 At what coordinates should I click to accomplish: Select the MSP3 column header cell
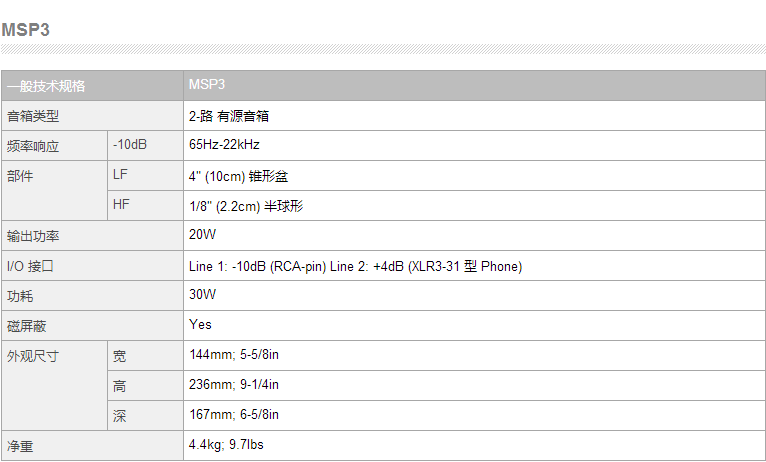pyautogui.click(x=474, y=85)
